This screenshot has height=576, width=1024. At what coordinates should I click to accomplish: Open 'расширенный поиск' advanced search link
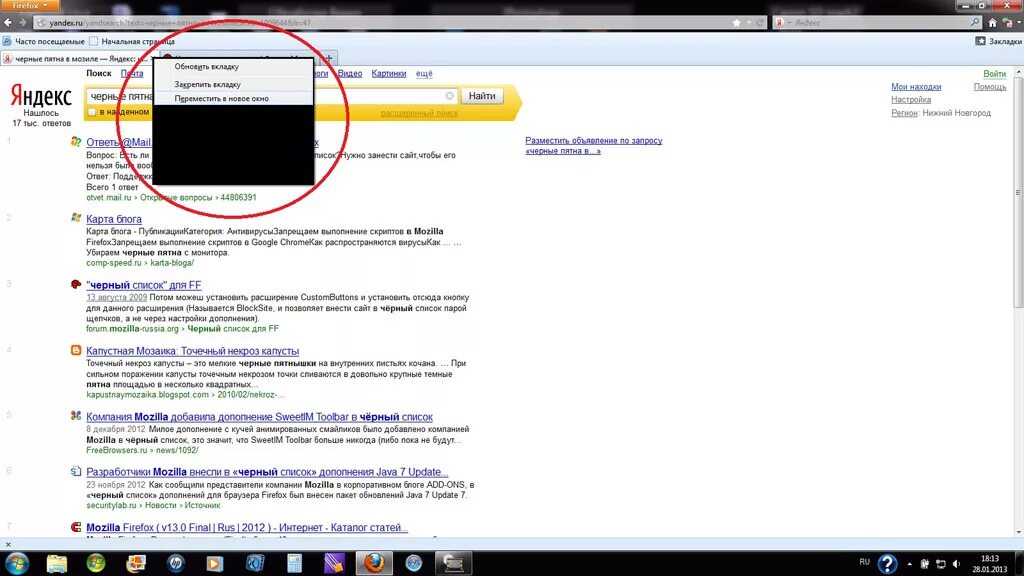click(x=419, y=113)
